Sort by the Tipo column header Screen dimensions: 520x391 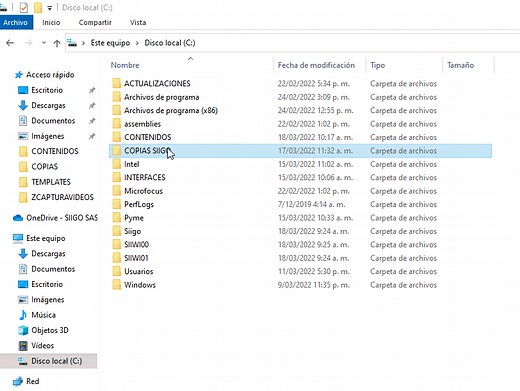coord(377,65)
